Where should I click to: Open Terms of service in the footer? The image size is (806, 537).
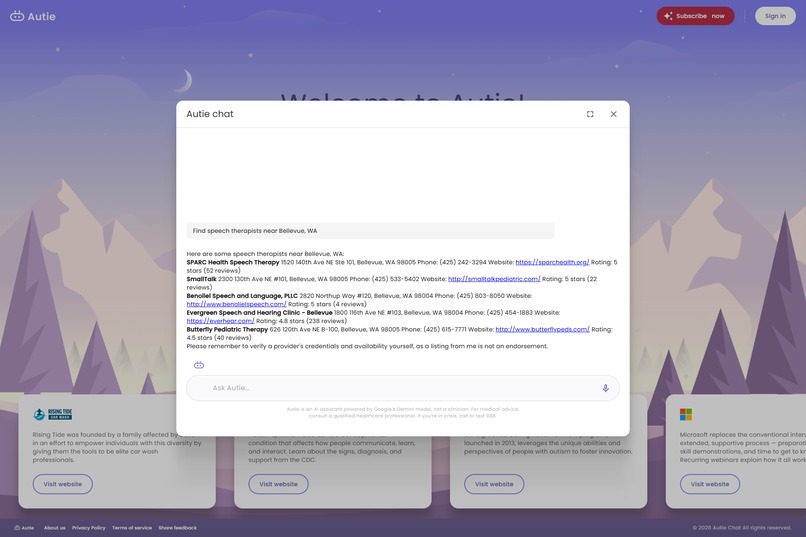coord(132,528)
